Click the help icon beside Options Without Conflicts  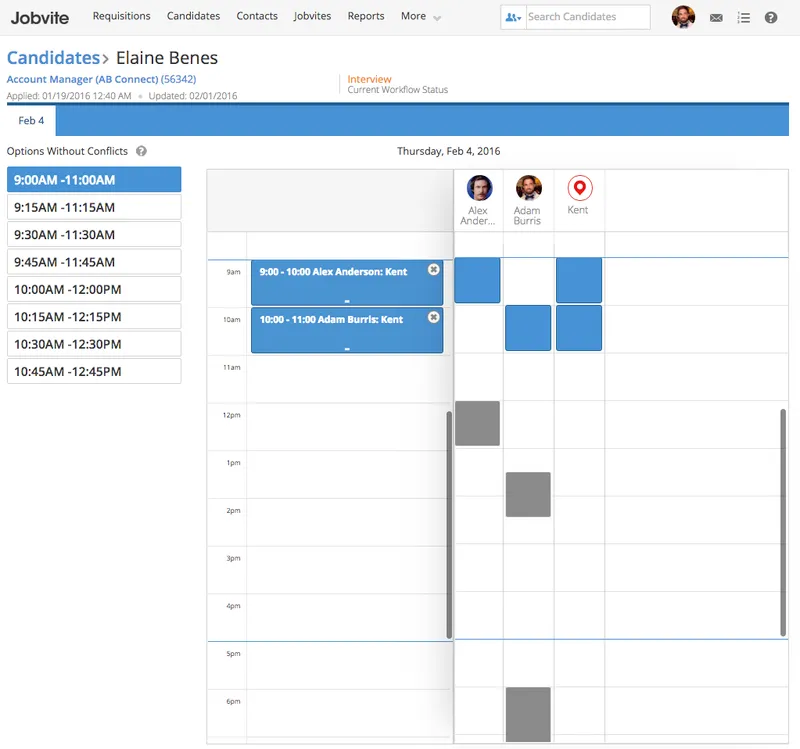click(141, 151)
